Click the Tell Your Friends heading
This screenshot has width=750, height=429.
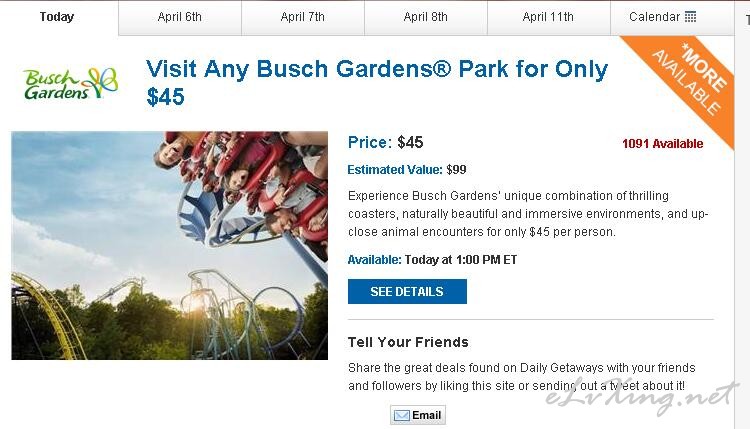[408, 342]
